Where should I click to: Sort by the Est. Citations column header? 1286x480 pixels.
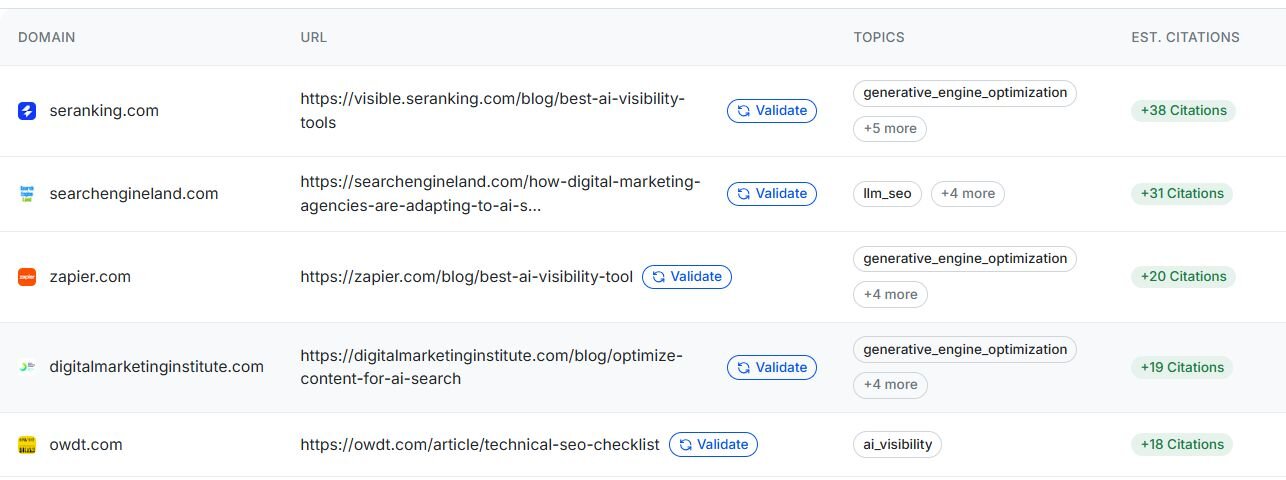1185,37
